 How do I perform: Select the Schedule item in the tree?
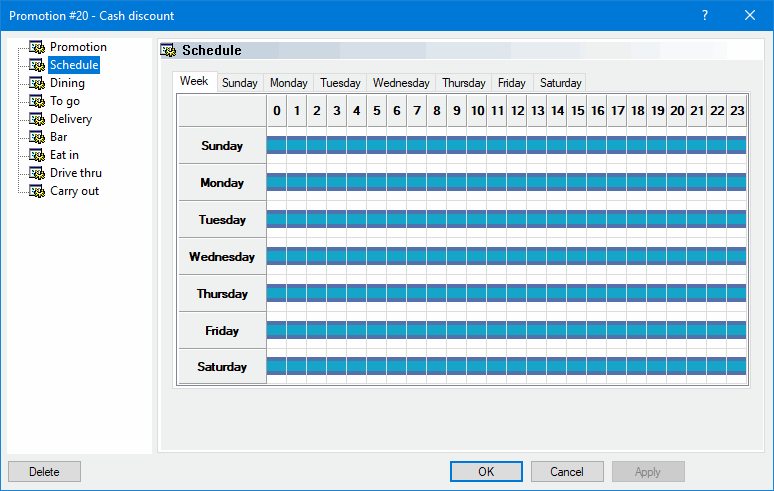(x=74, y=65)
